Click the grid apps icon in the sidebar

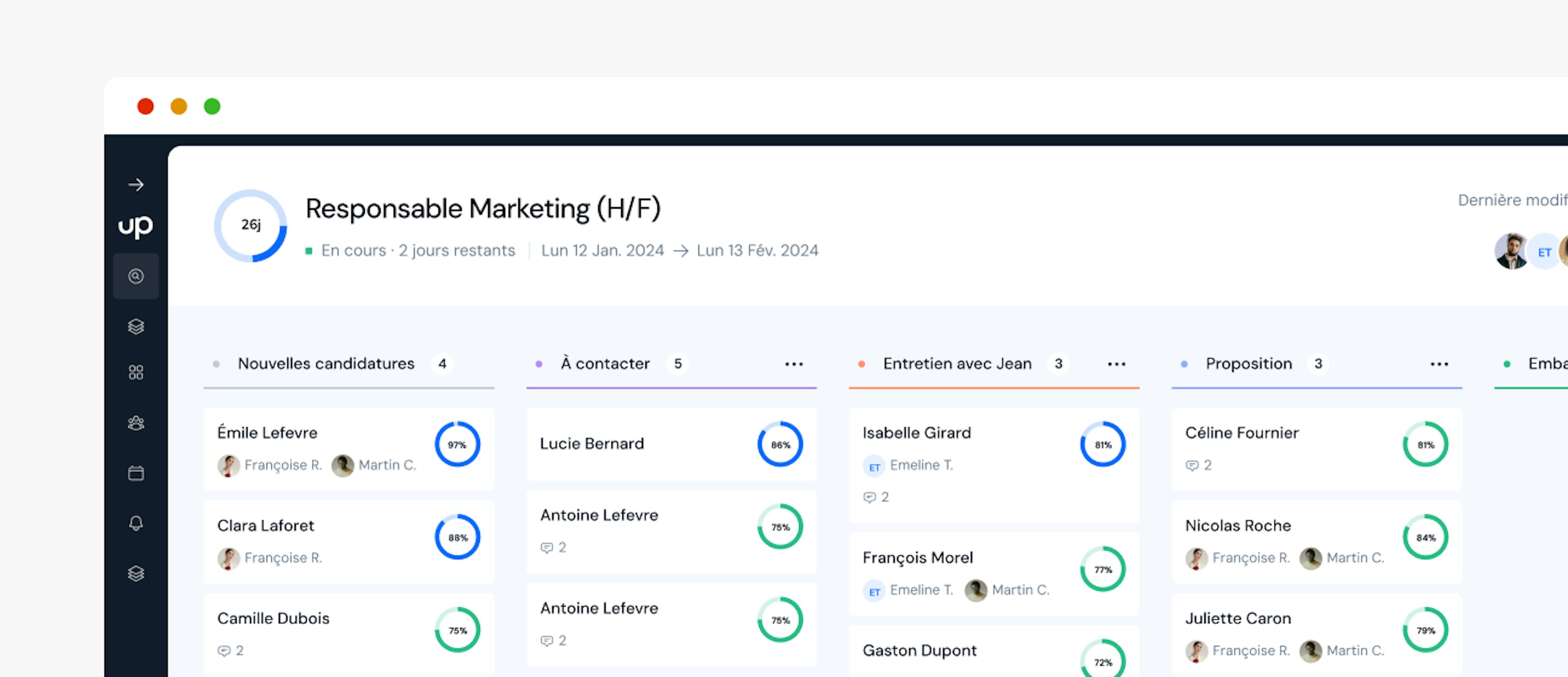(x=136, y=372)
